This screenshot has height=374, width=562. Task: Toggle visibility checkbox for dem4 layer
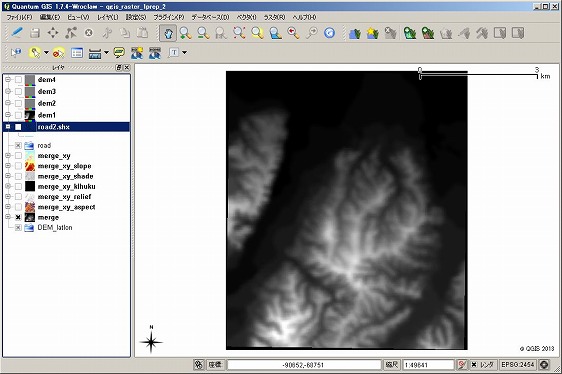tap(19, 80)
